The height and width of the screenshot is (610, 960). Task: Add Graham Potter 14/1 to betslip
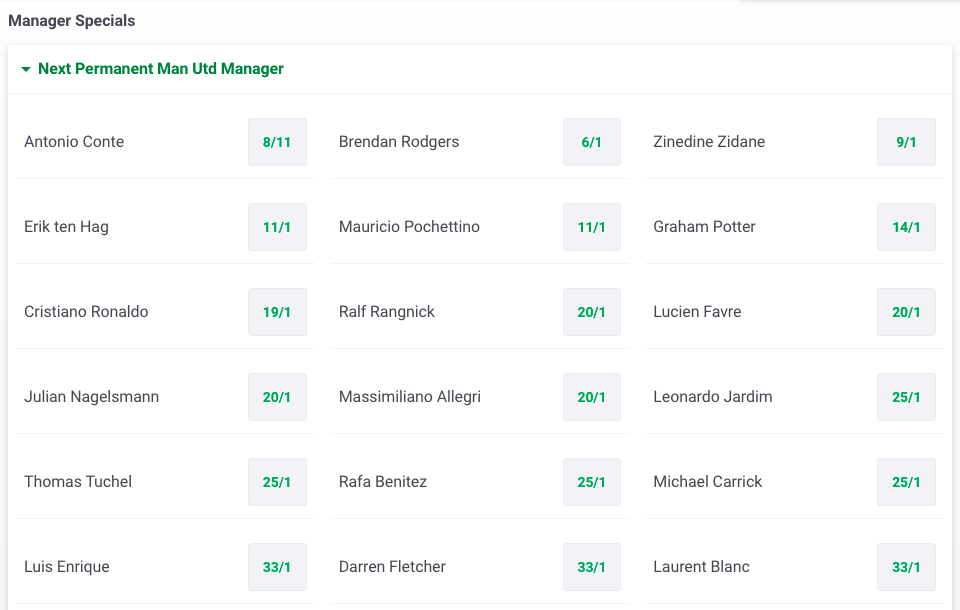pyautogui.click(x=906, y=227)
